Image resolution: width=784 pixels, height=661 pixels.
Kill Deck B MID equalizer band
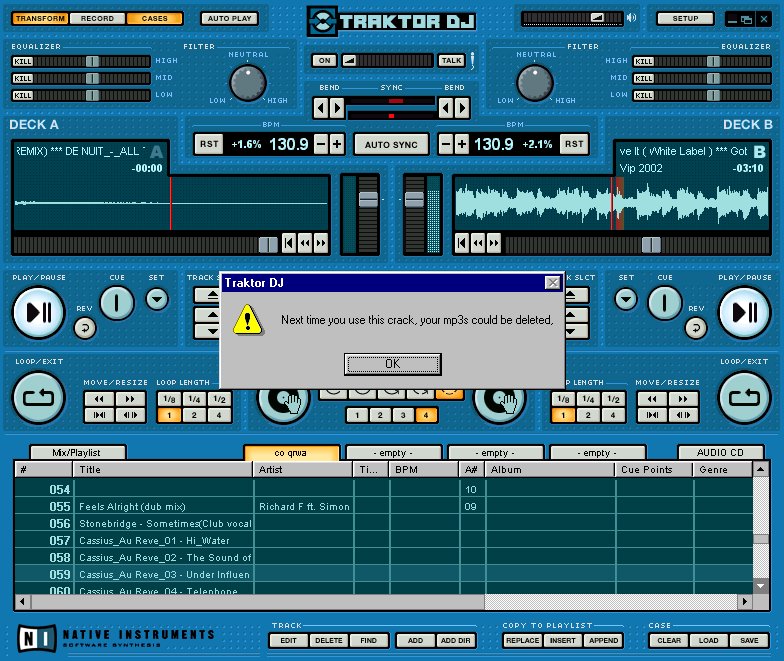click(644, 78)
